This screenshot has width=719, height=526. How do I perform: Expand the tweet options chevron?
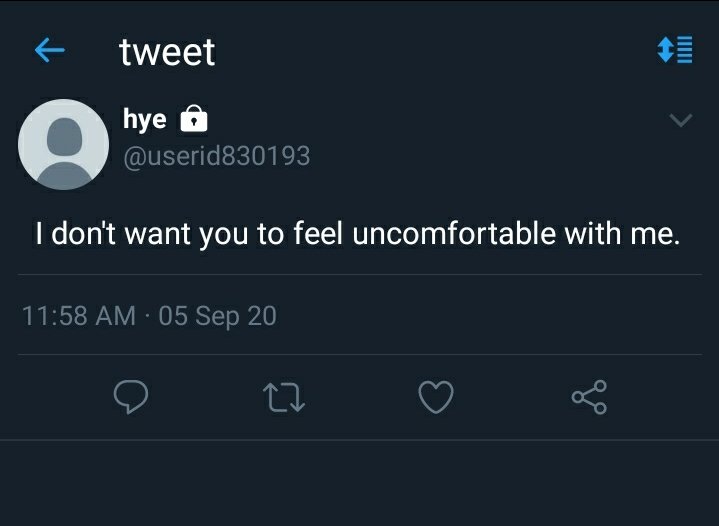[680, 120]
